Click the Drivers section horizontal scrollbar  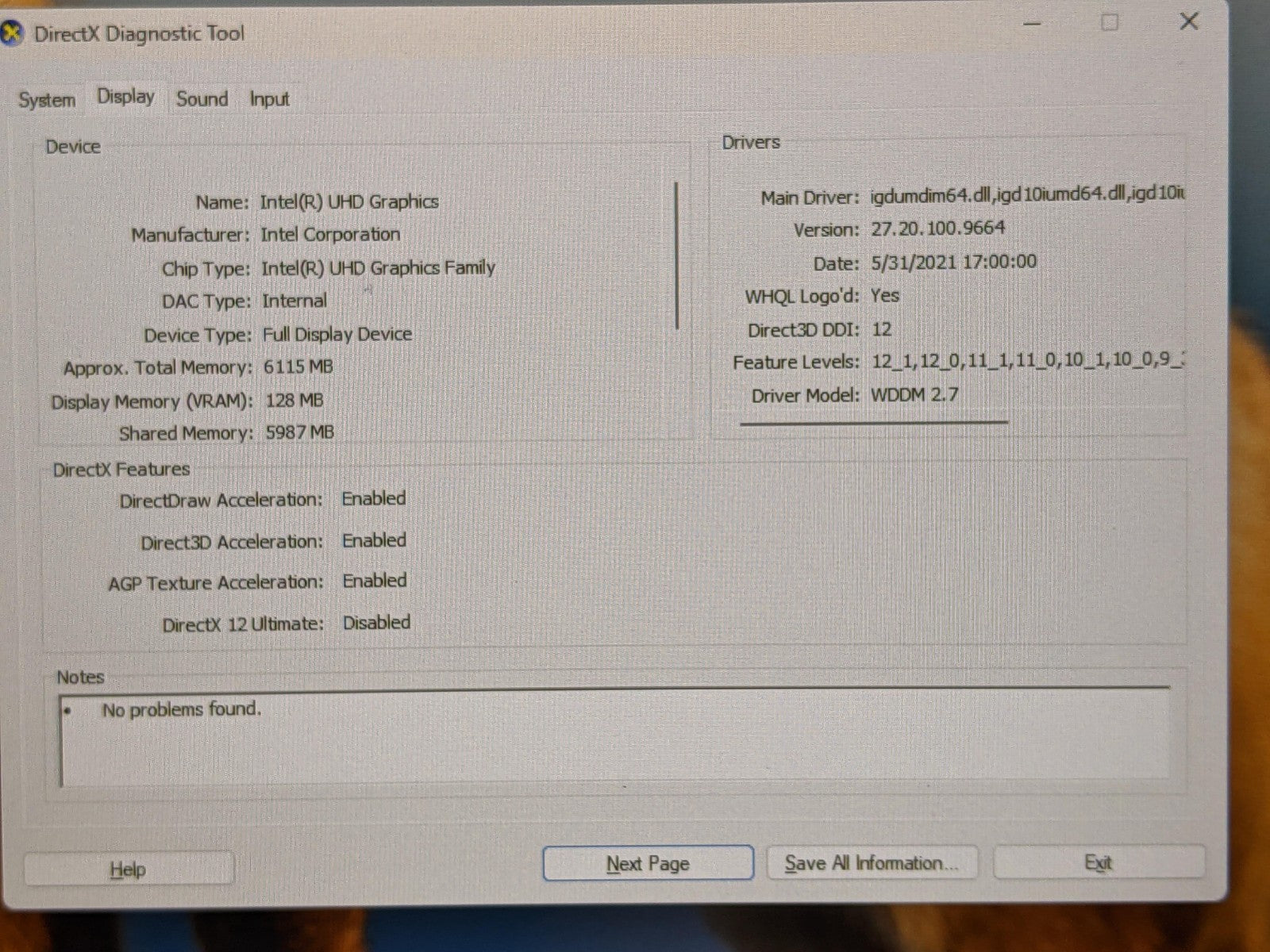click(873, 423)
